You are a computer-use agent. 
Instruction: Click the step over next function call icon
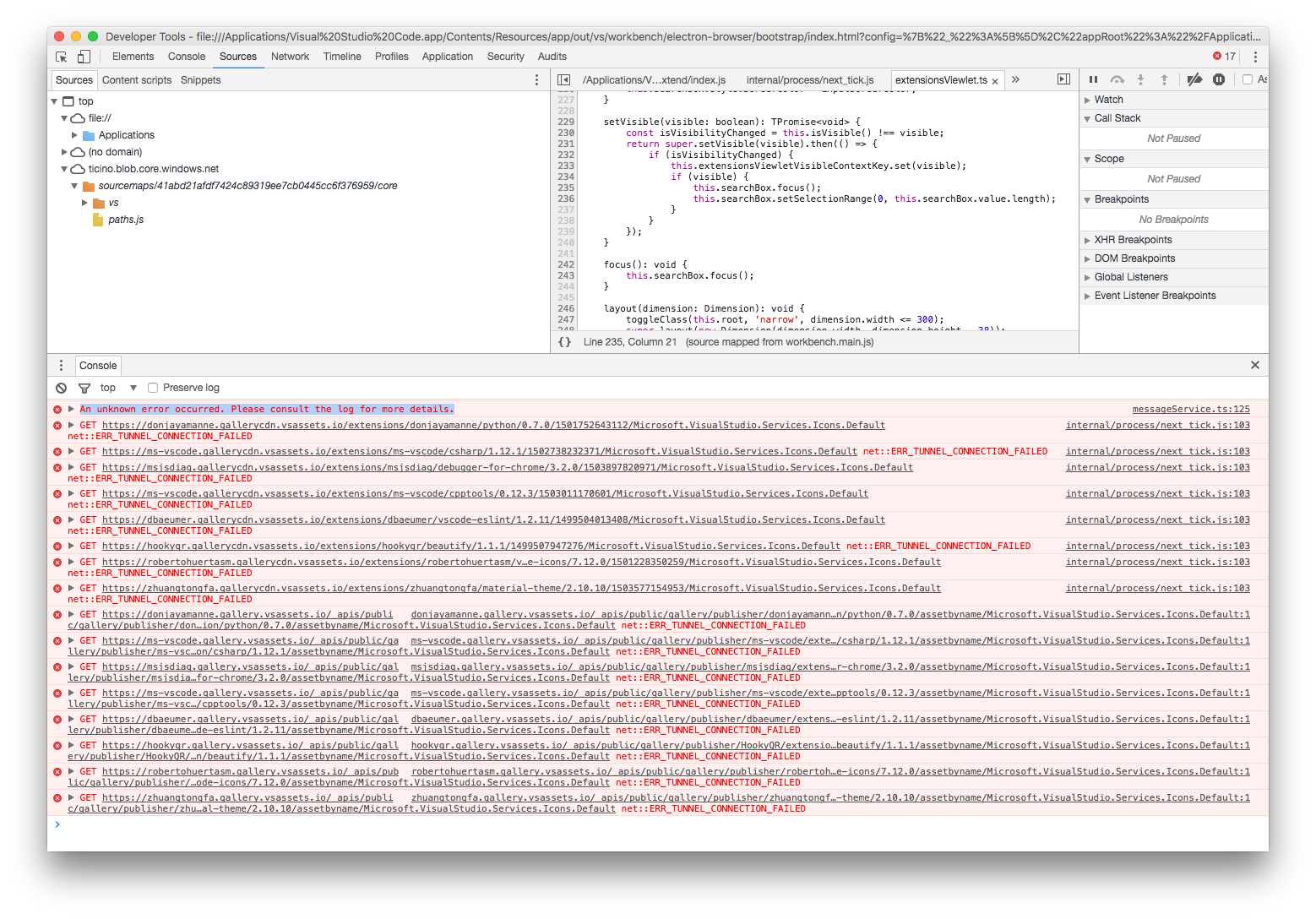pyautogui.click(x=1117, y=79)
